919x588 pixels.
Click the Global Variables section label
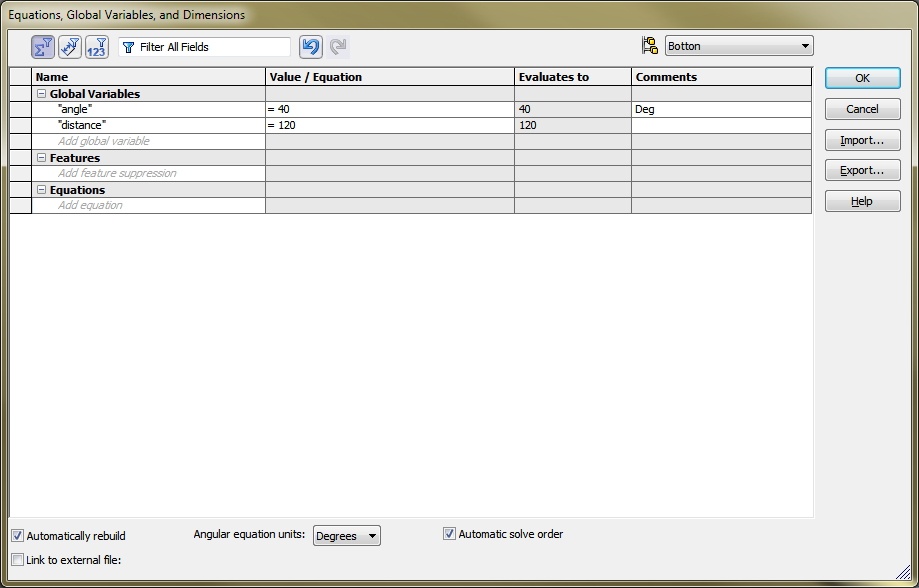click(x=94, y=94)
